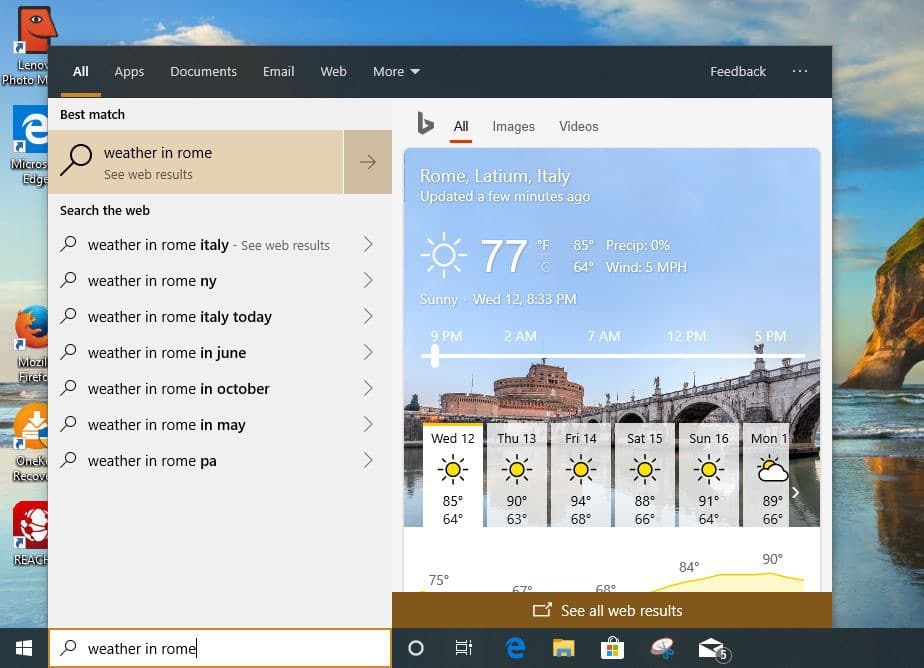This screenshot has height=668, width=924.
Task: Open File Explorer from the taskbar
Action: pyautogui.click(x=563, y=648)
